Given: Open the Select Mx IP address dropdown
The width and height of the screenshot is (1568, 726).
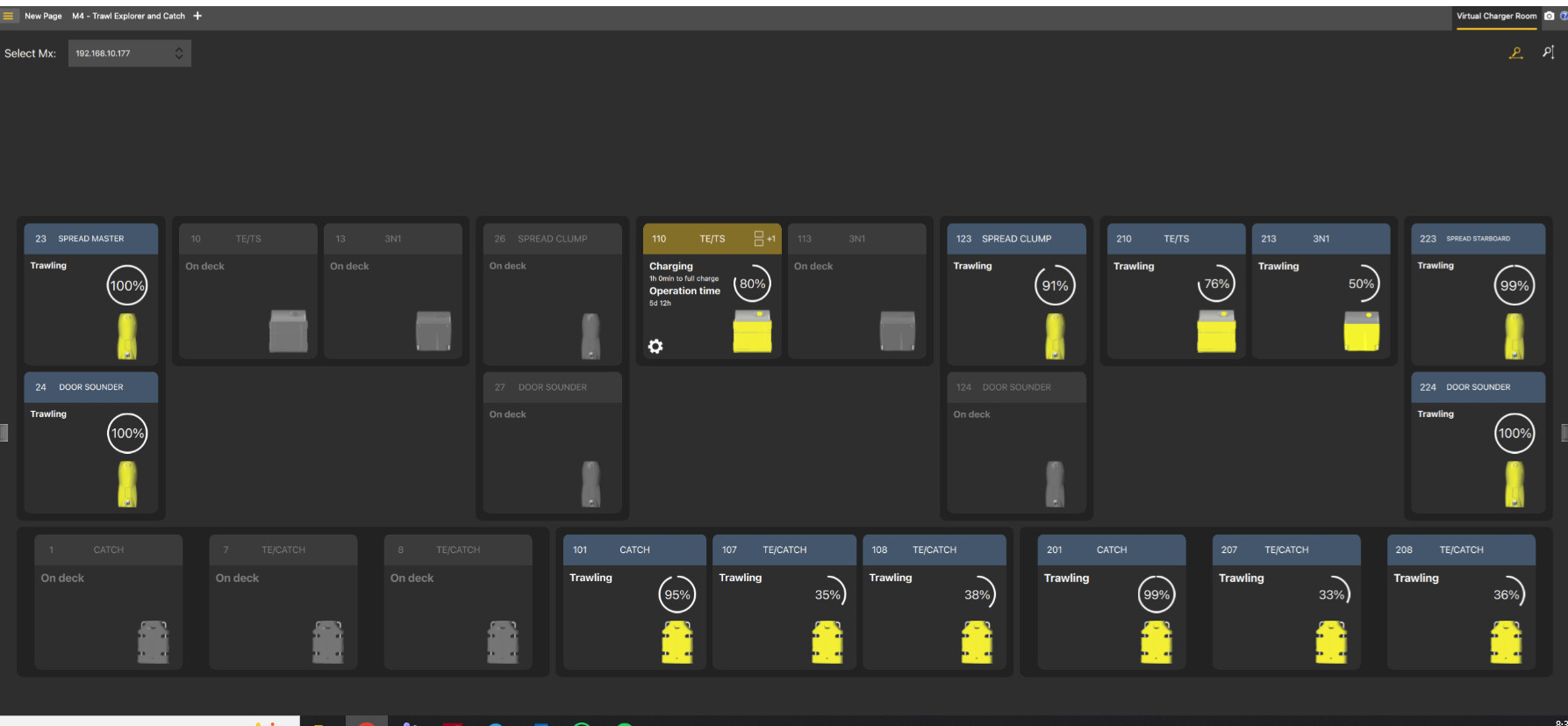Looking at the screenshot, I should coord(129,54).
